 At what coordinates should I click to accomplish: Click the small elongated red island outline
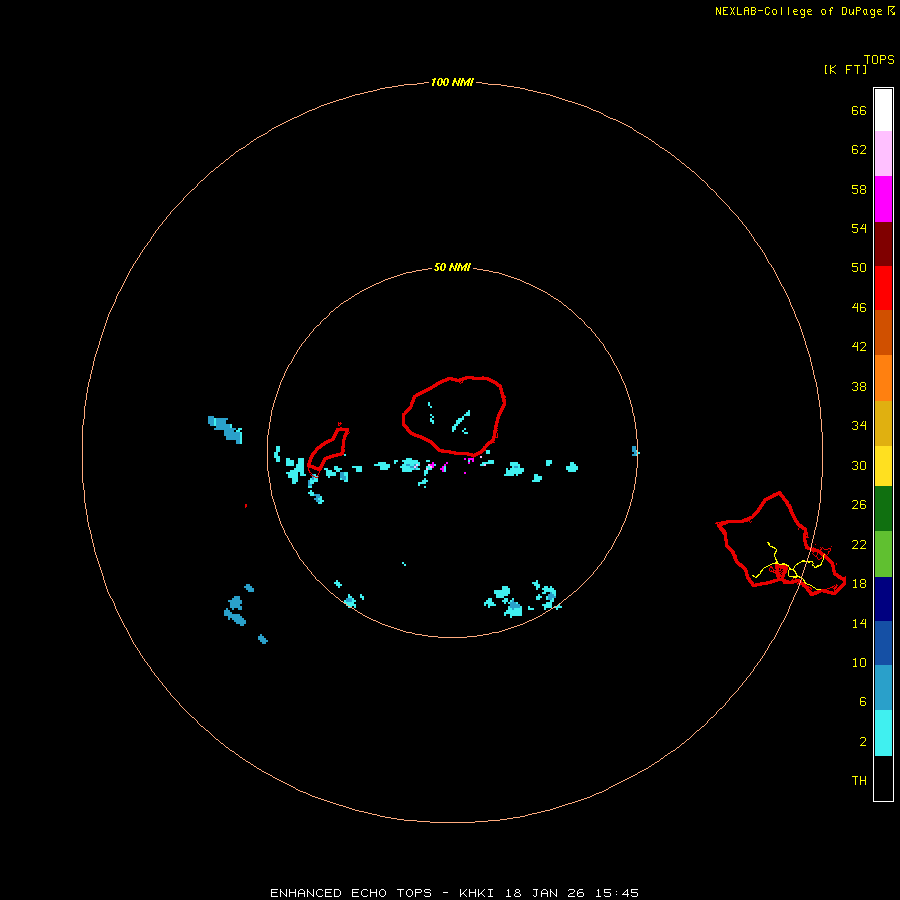pyautogui.click(x=328, y=452)
